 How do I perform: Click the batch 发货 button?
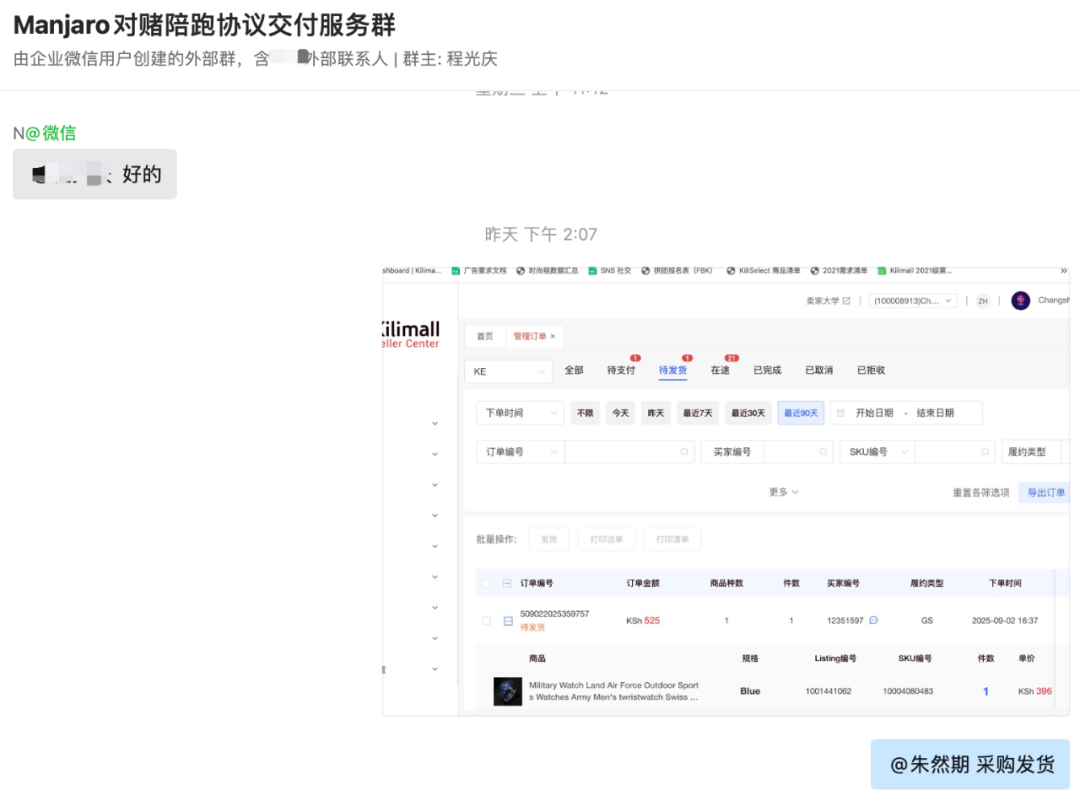tap(549, 539)
